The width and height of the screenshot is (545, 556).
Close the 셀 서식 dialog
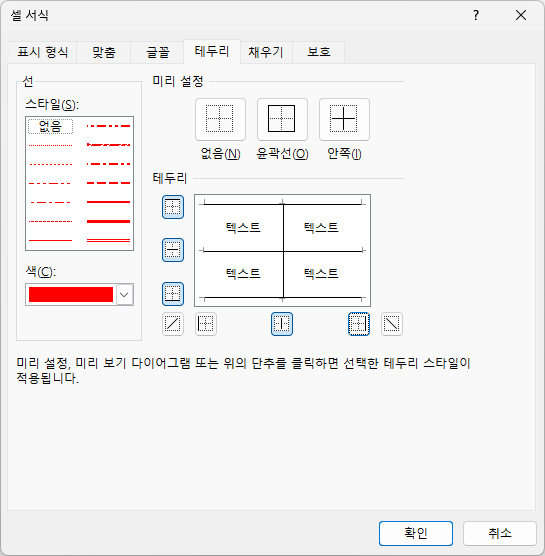click(521, 15)
